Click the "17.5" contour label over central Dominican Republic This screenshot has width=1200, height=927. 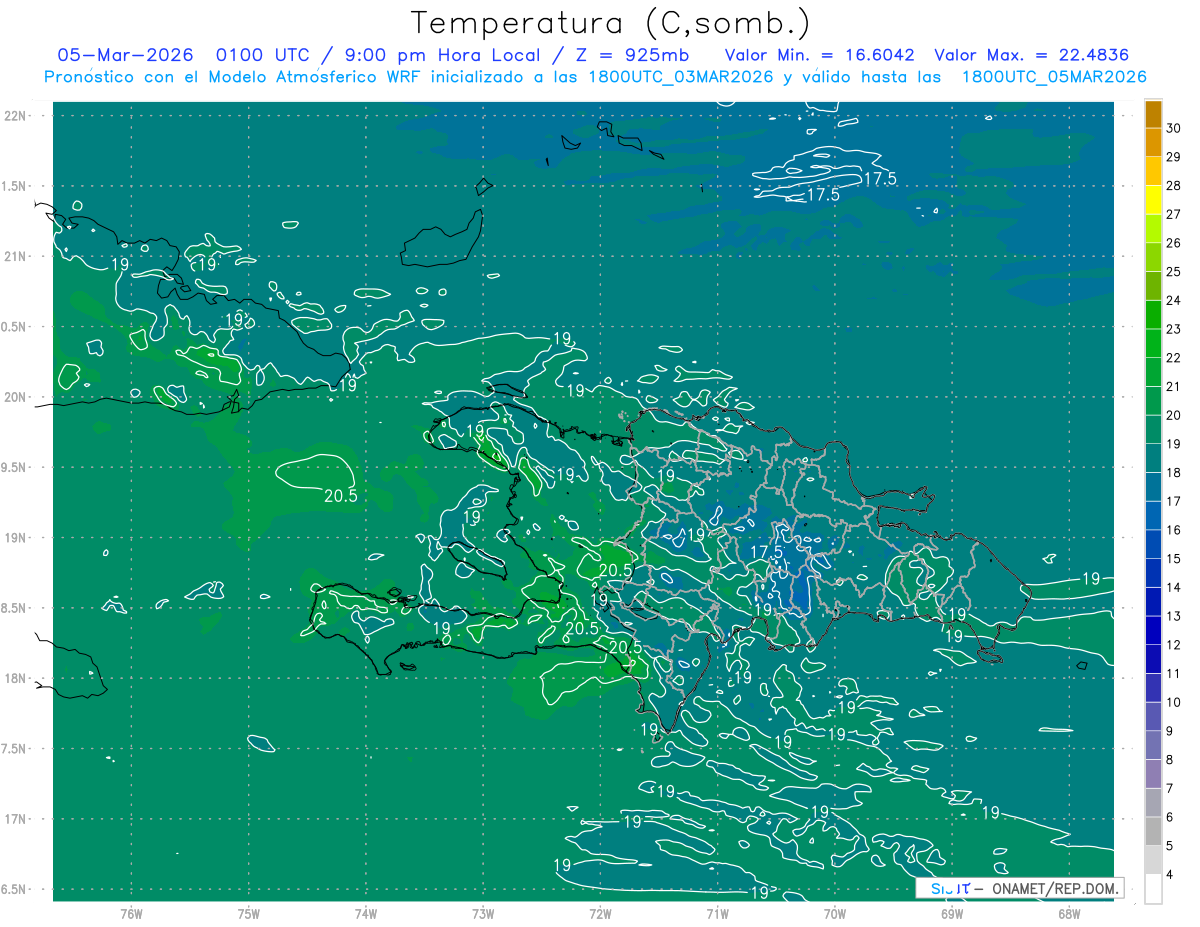click(766, 552)
